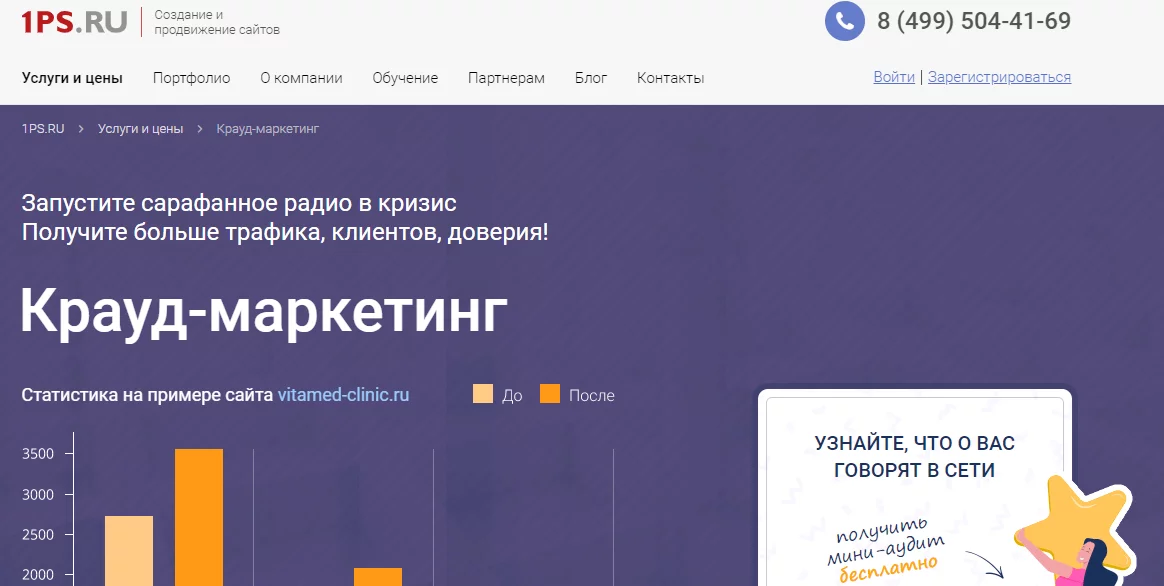Click the Войти link

(x=894, y=77)
